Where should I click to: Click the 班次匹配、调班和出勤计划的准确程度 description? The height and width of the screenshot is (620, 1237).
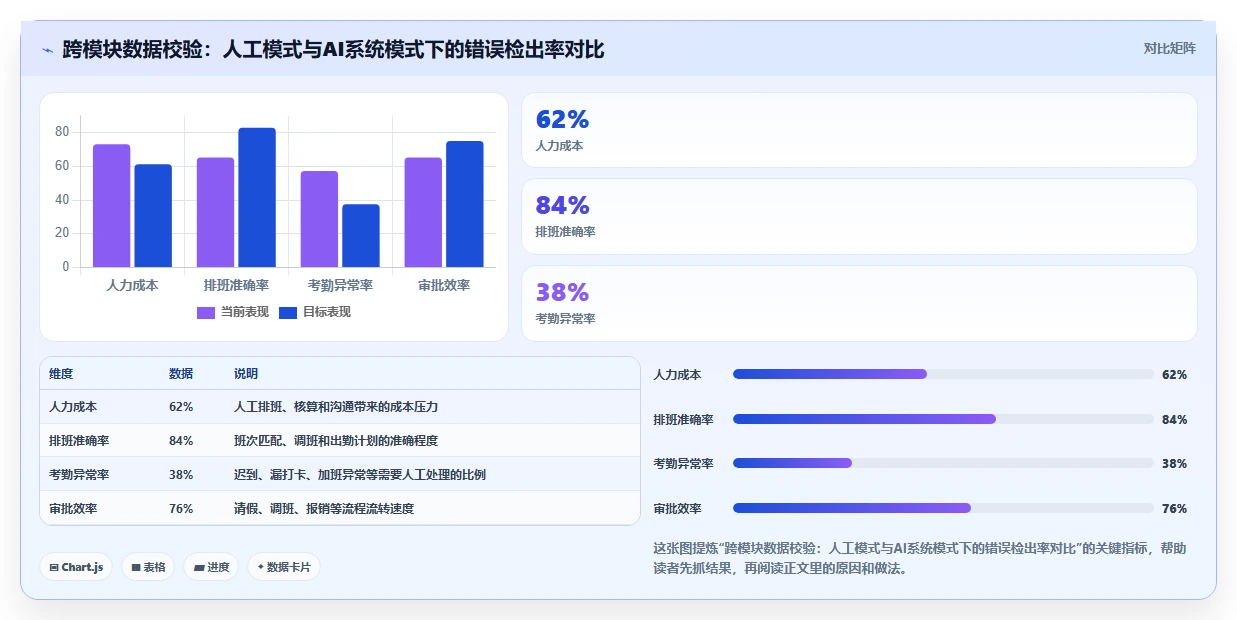point(336,441)
